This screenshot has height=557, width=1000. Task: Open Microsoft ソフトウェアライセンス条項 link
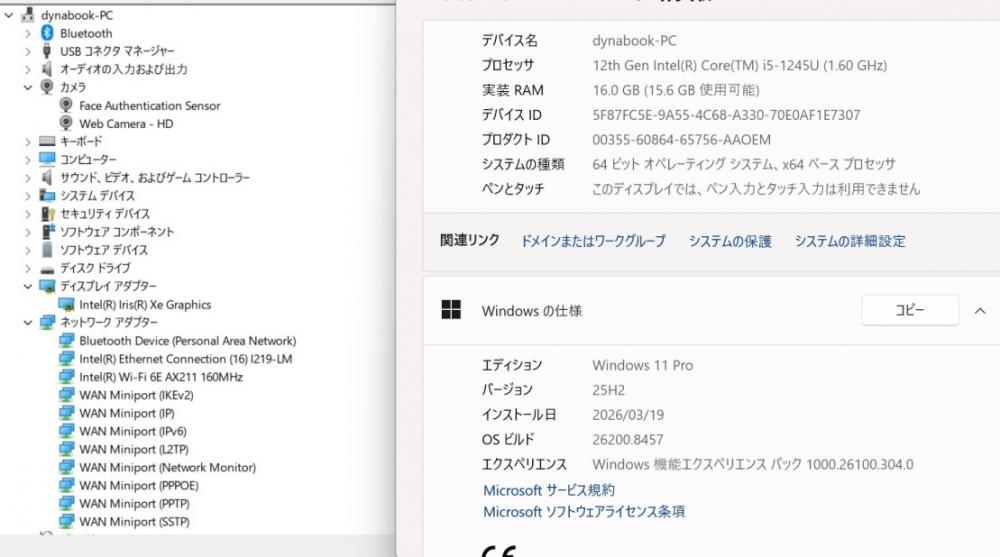pyautogui.click(x=584, y=512)
